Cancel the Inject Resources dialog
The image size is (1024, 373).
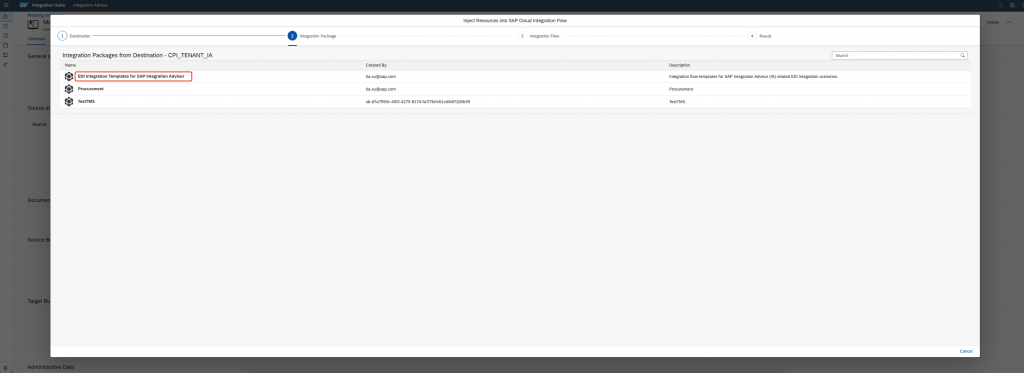pos(966,351)
